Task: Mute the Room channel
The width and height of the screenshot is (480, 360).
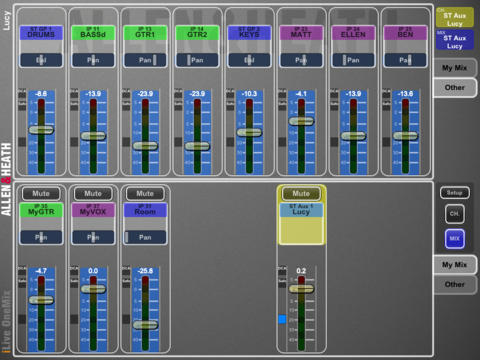Action: [145, 193]
